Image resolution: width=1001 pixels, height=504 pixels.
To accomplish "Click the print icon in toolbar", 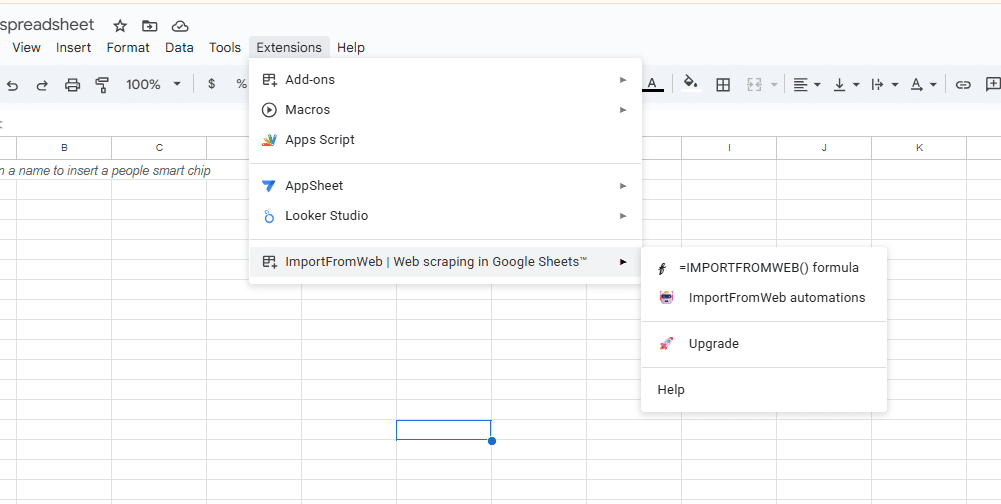I will [72, 85].
